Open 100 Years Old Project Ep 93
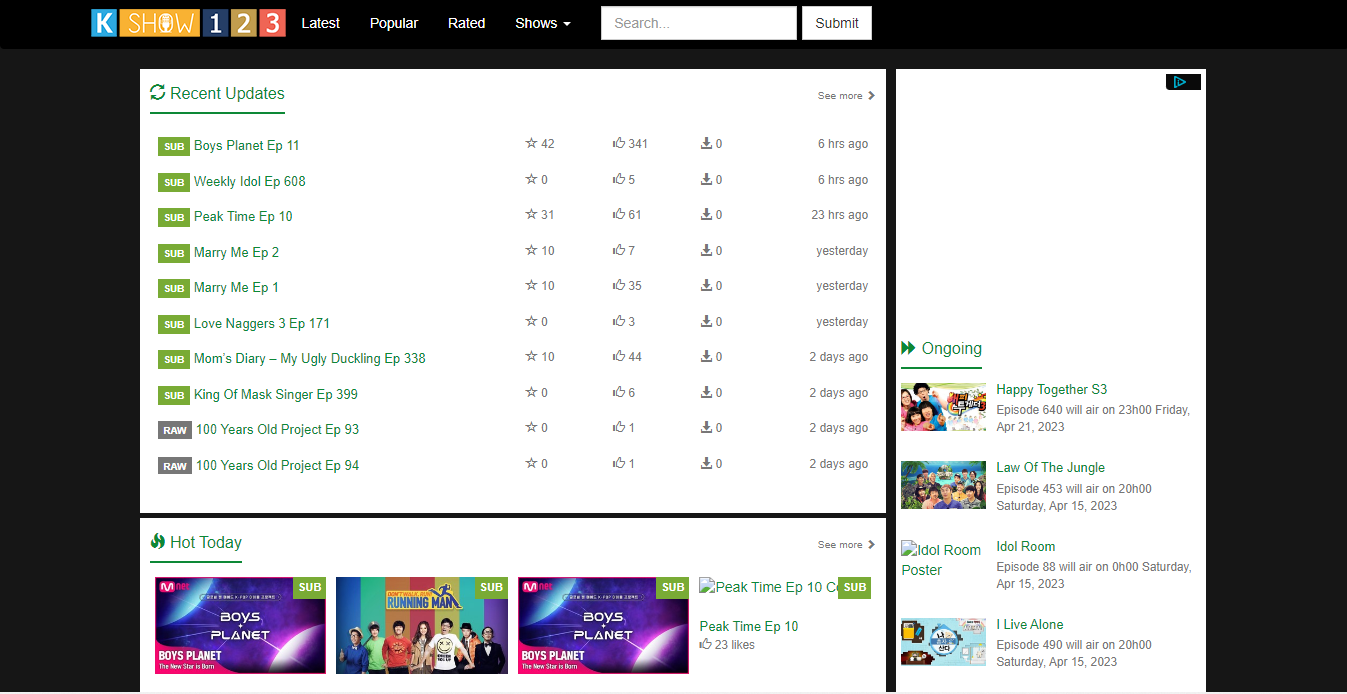The height and width of the screenshot is (694, 1347). pyautogui.click(x=277, y=429)
